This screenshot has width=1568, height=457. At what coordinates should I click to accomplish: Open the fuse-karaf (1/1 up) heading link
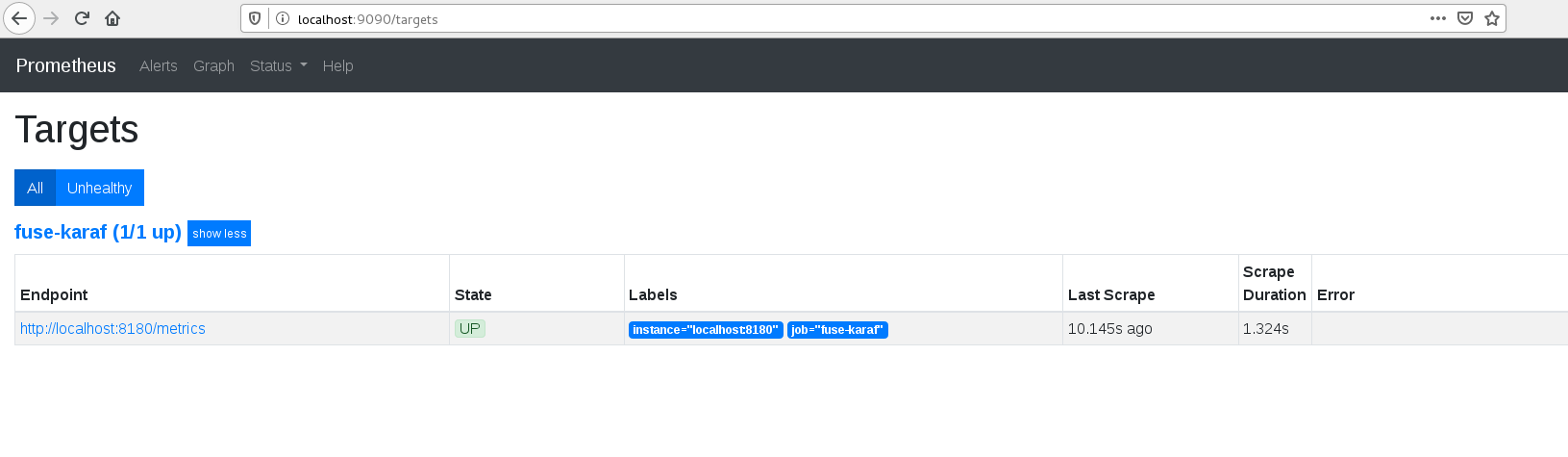(98, 232)
